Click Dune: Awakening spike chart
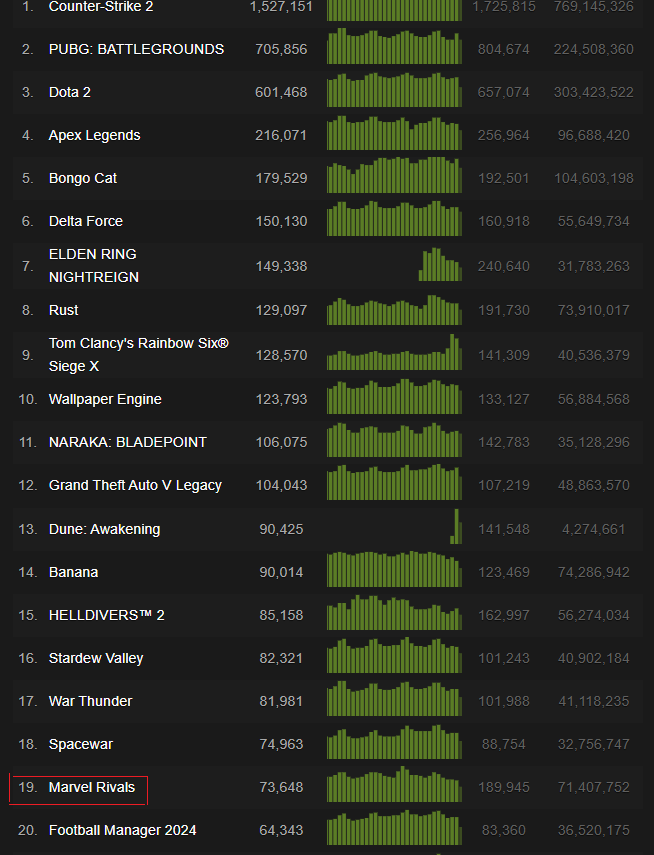Screen dimensions: 654x855 456,527
